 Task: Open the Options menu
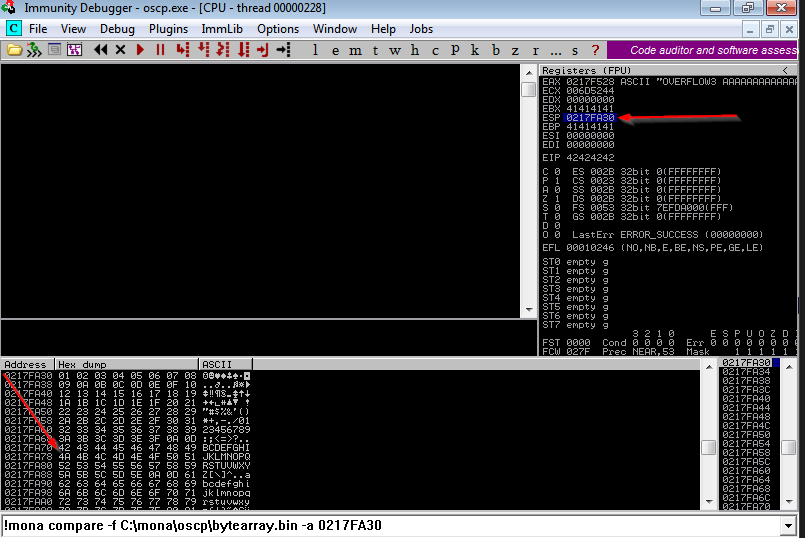pos(278,29)
